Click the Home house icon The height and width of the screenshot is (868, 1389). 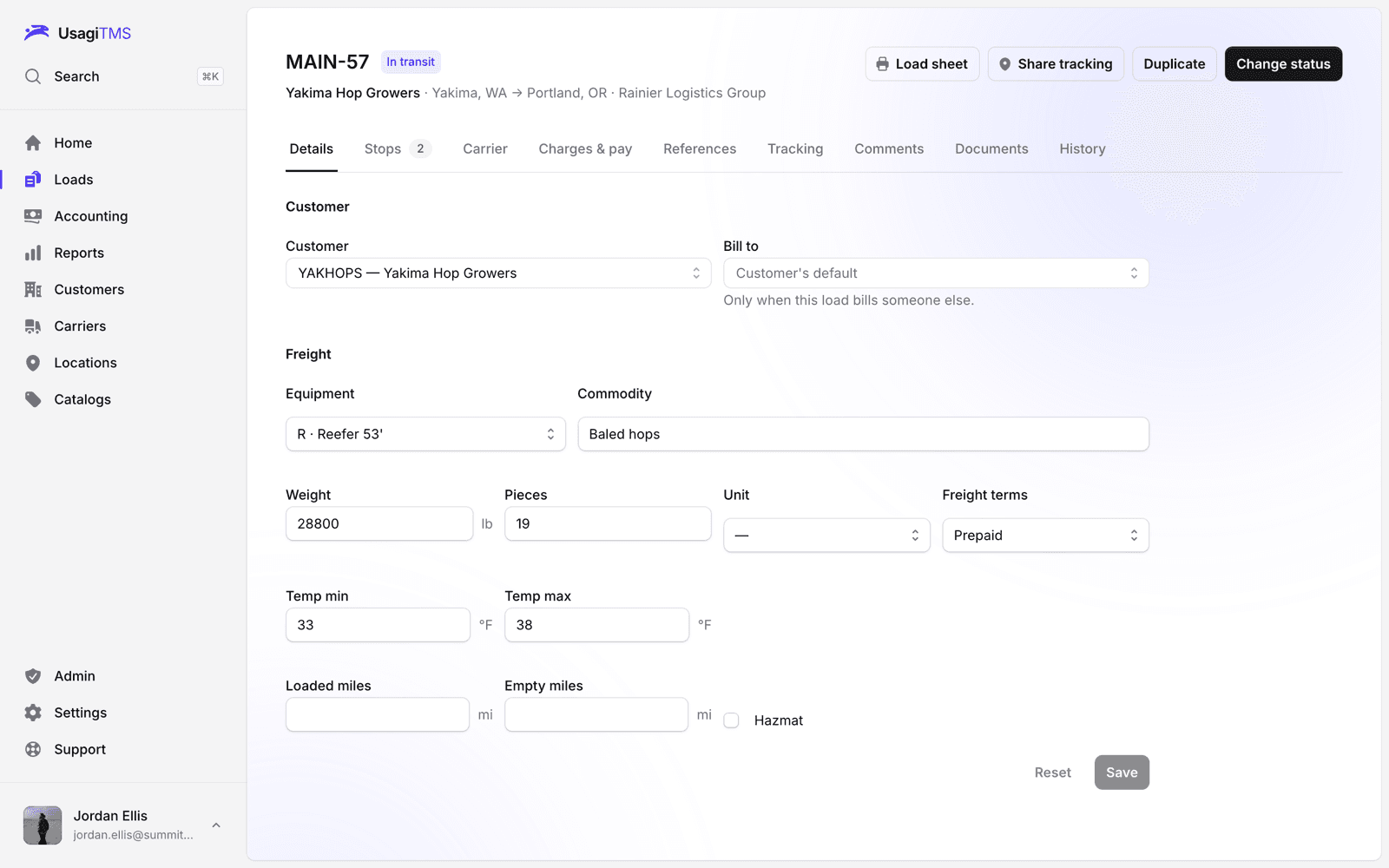point(33,143)
